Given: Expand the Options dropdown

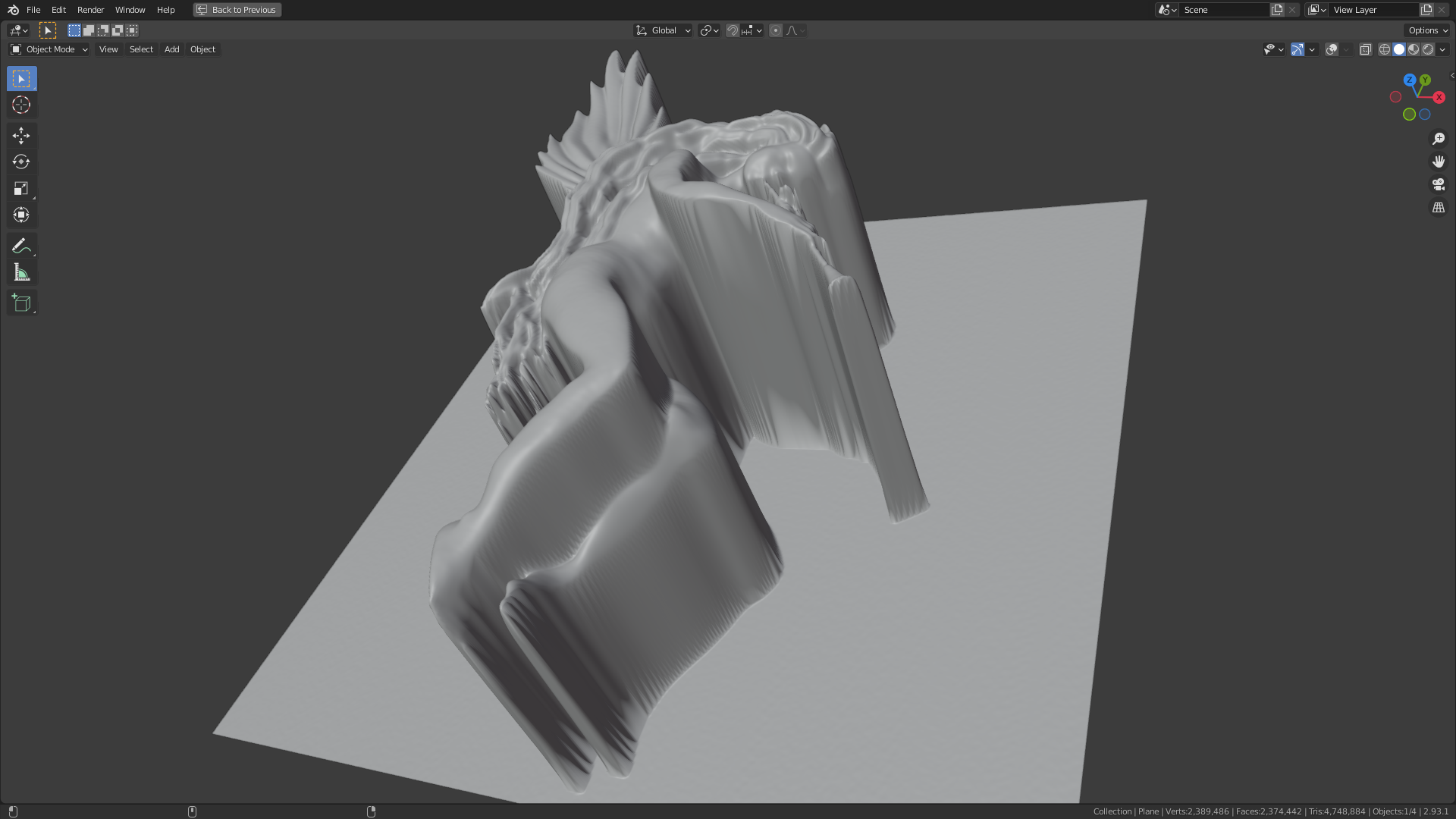Looking at the screenshot, I should (x=1429, y=30).
